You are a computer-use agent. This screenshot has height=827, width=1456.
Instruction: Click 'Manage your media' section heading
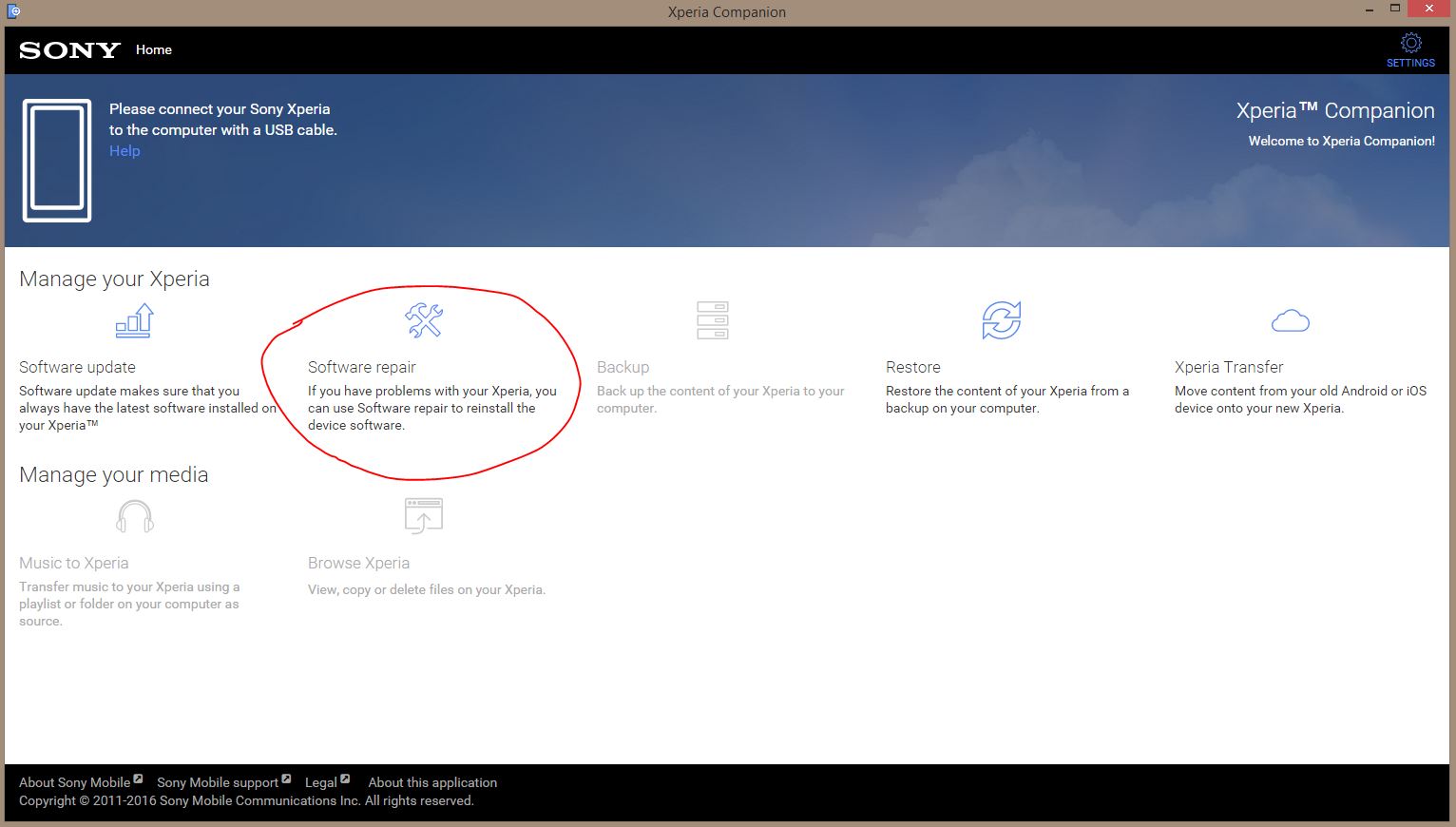(113, 474)
